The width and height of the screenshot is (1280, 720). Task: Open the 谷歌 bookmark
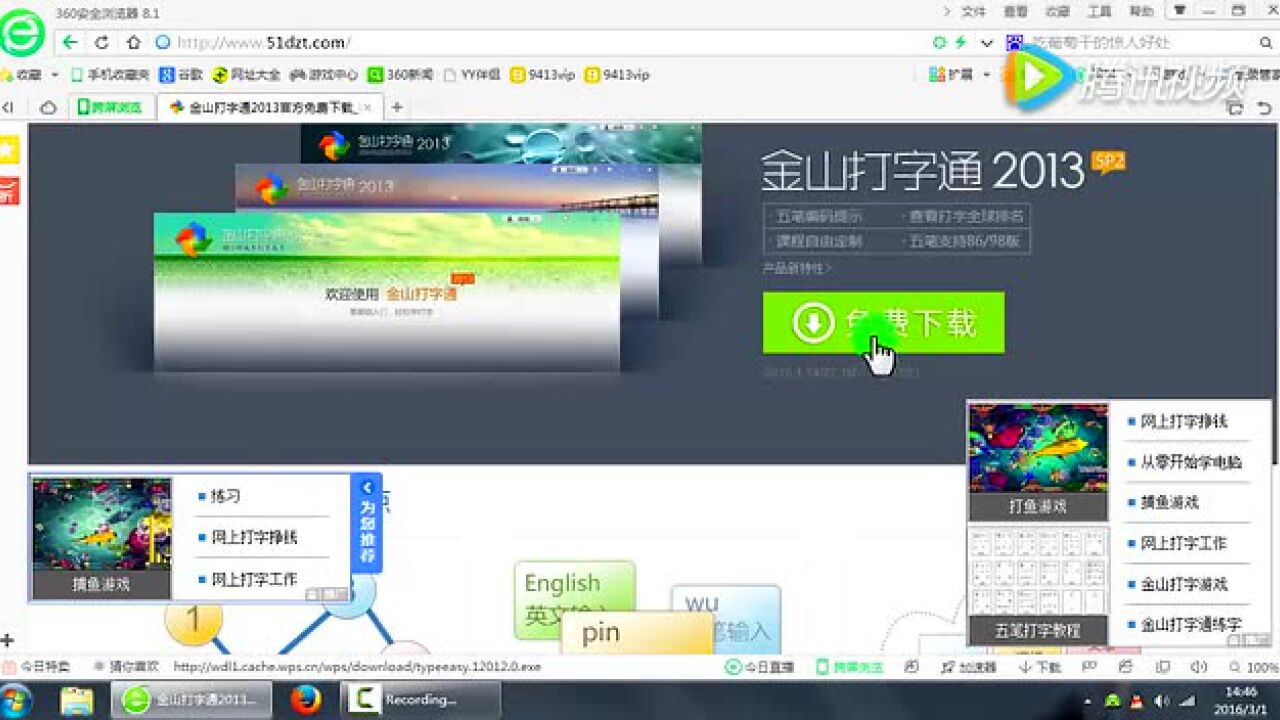(x=182, y=75)
